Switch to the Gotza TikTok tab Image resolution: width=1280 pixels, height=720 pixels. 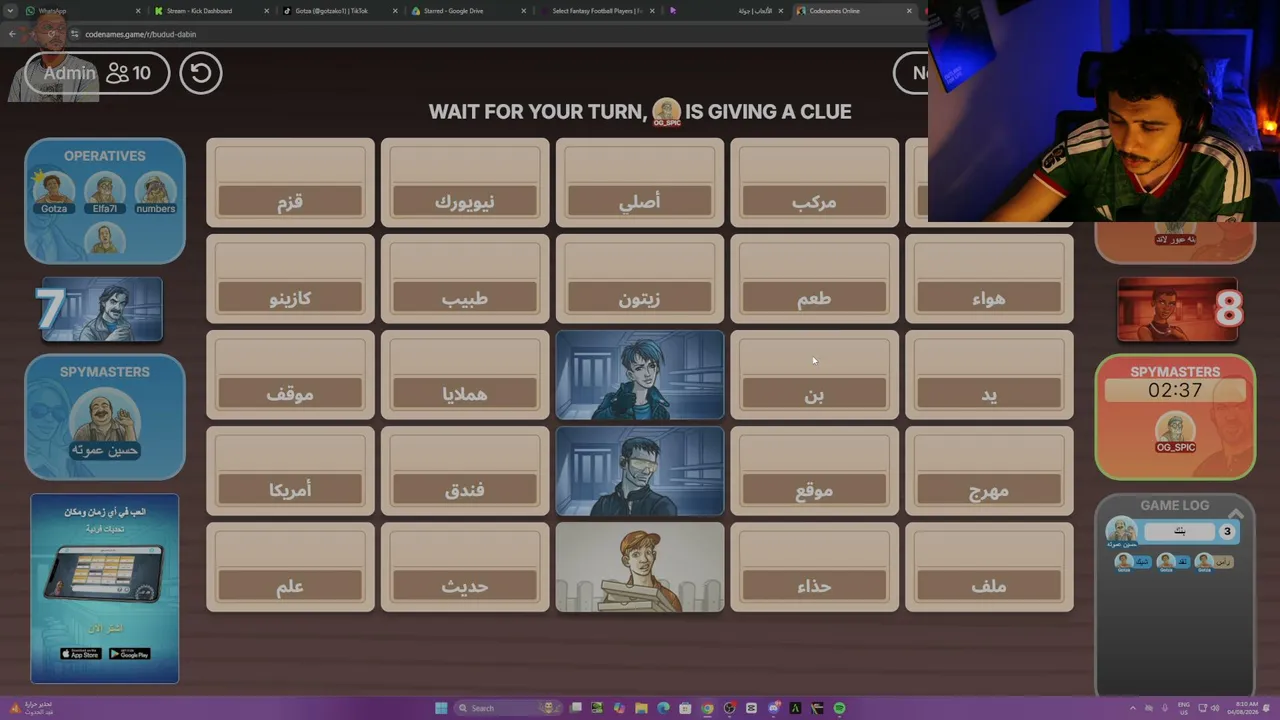340,11
